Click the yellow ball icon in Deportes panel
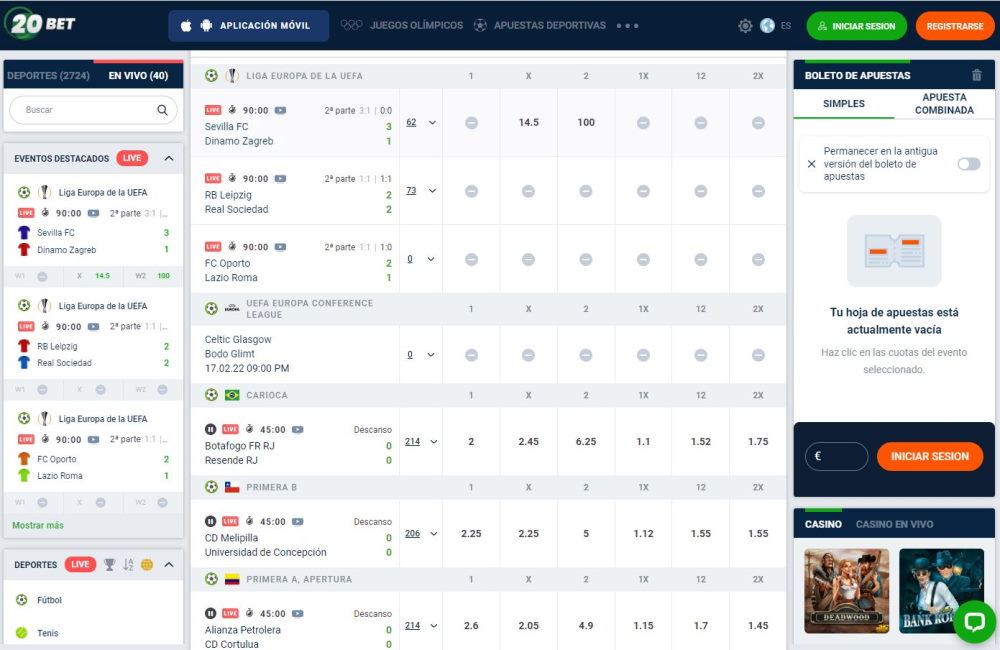Image resolution: width=1000 pixels, height=650 pixels. coord(147,565)
